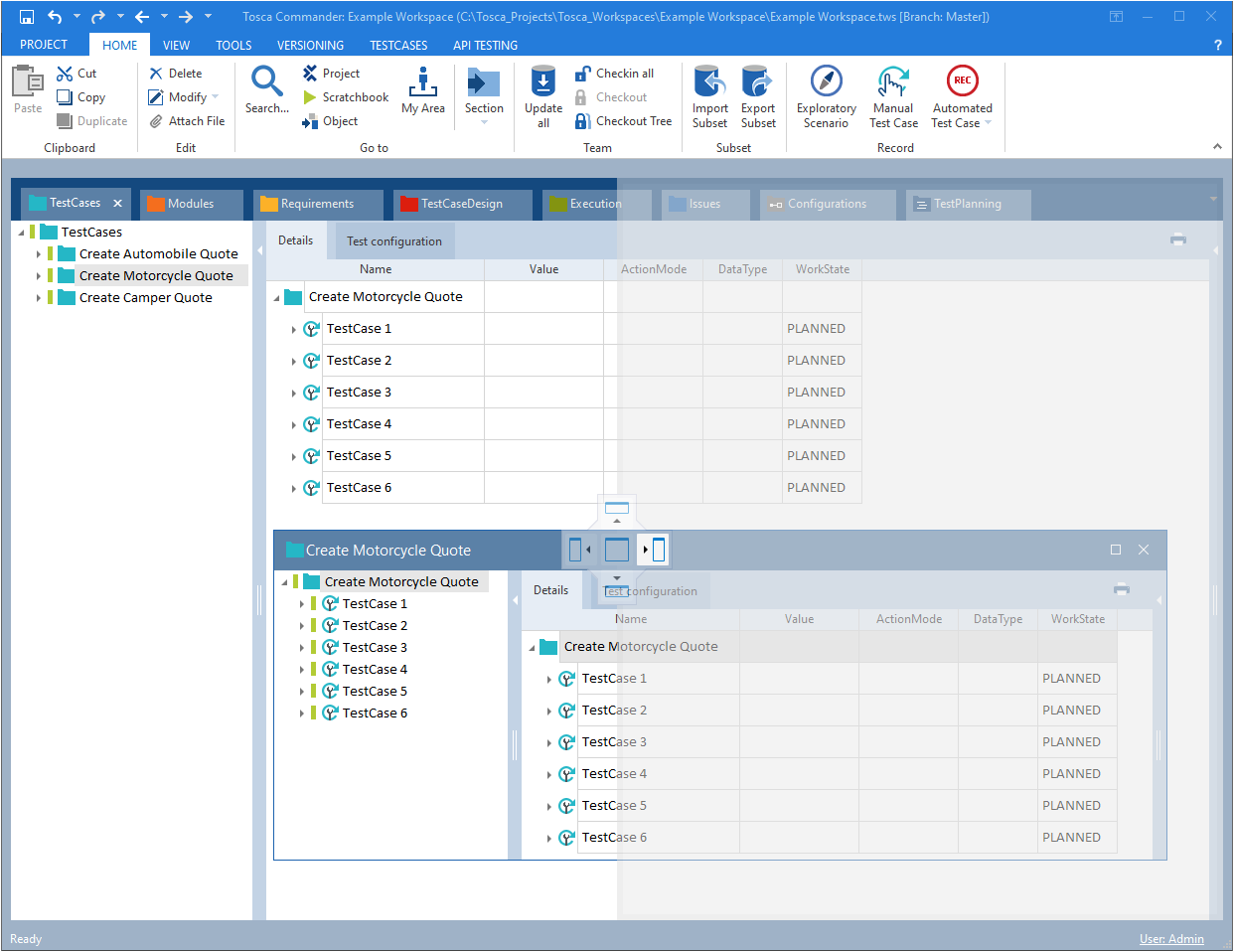Click the Automated Test Case REC icon
Image resolution: width=1234 pixels, height=952 pixels.
coord(962,81)
